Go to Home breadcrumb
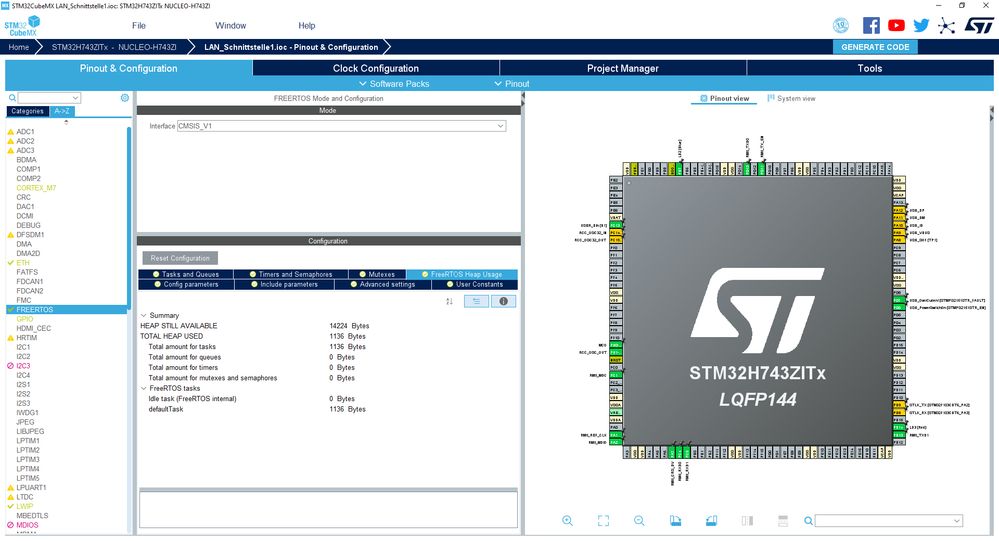The width and height of the screenshot is (999, 541). [x=18, y=47]
